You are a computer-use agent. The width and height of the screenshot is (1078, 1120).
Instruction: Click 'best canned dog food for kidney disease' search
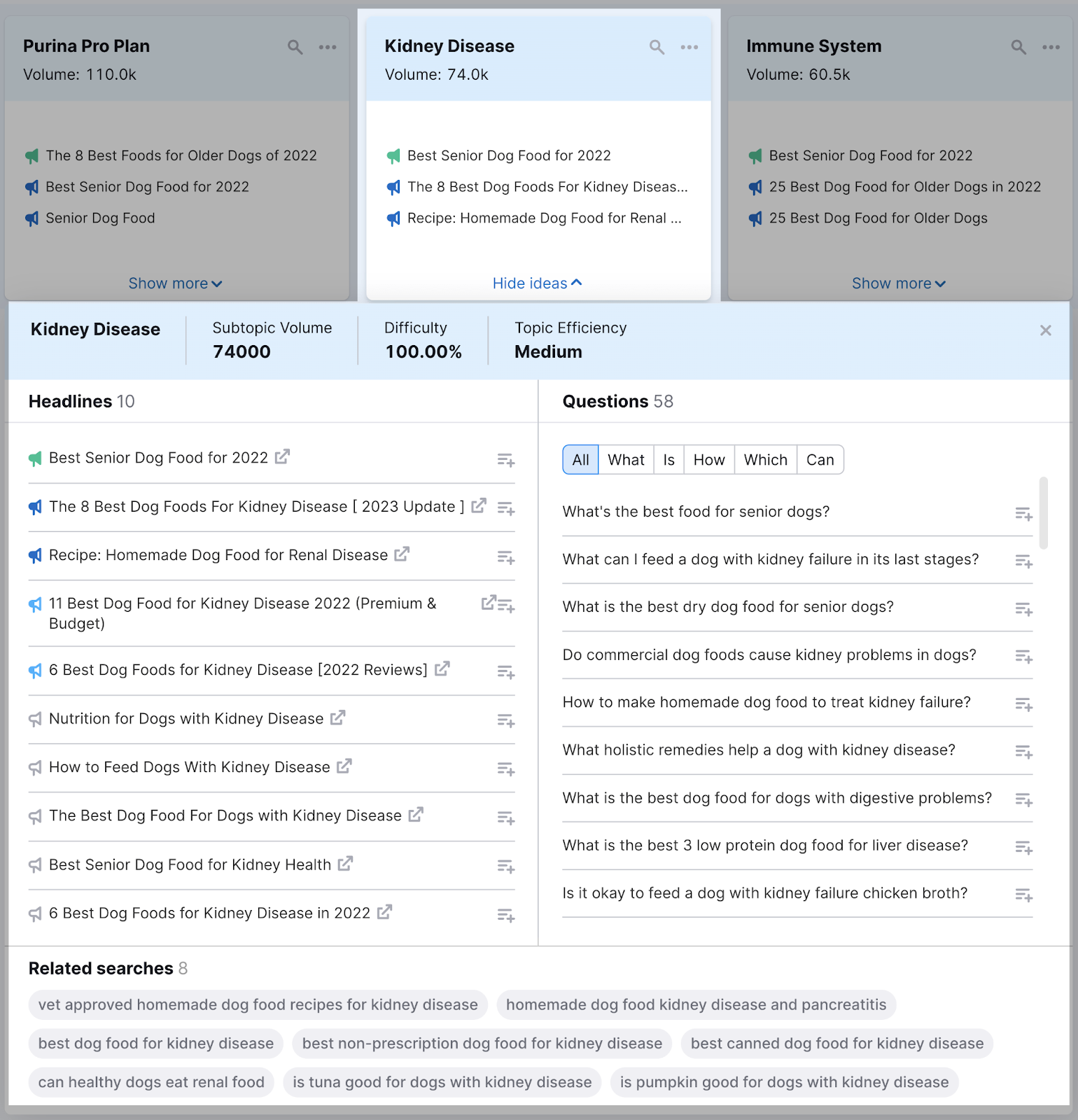coord(836,1043)
